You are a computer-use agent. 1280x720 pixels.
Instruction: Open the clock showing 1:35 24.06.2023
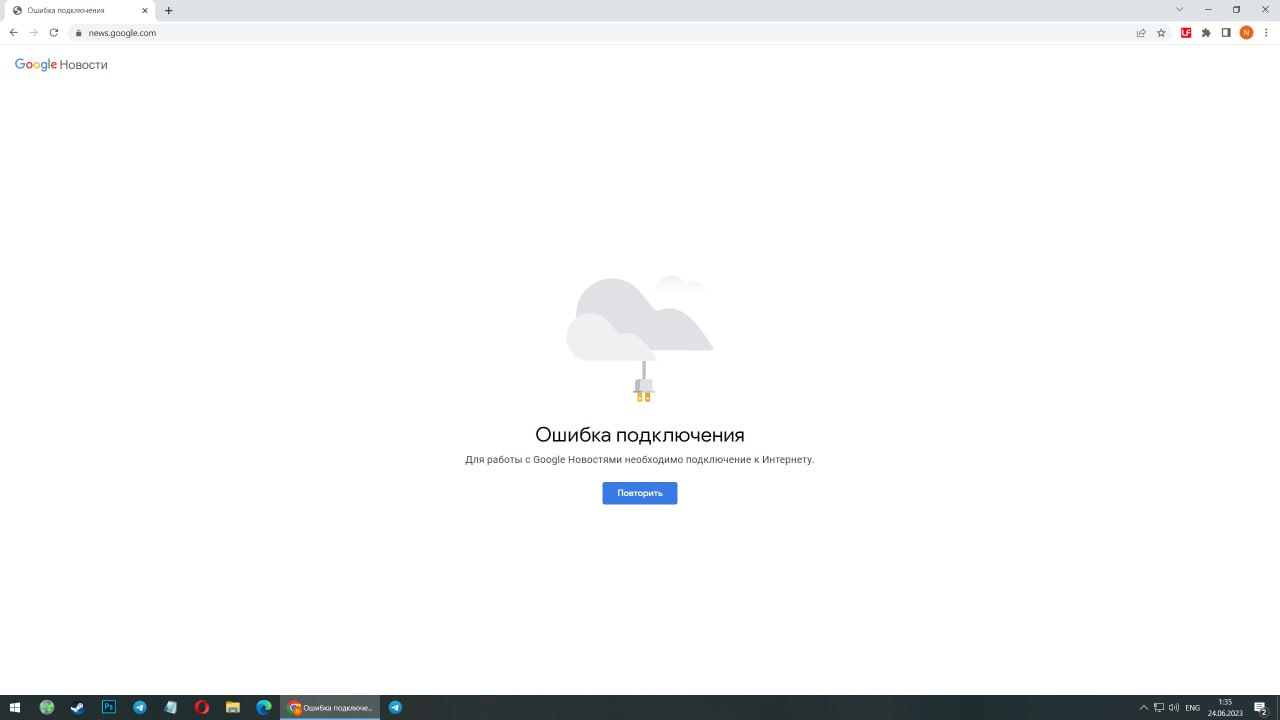(x=1225, y=708)
